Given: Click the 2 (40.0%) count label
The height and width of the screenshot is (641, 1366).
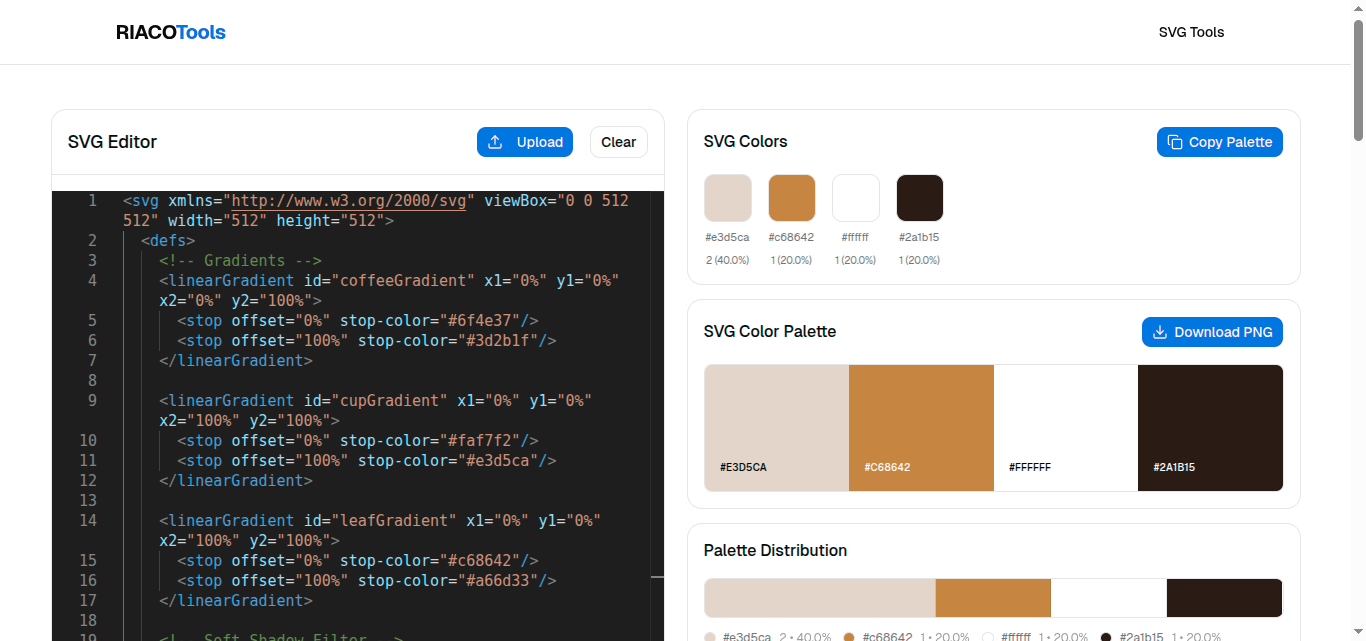Looking at the screenshot, I should (x=727, y=260).
